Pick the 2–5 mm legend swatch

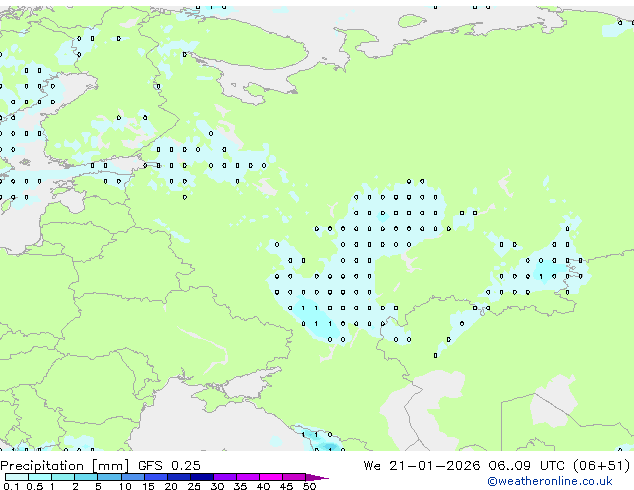click(x=86, y=477)
